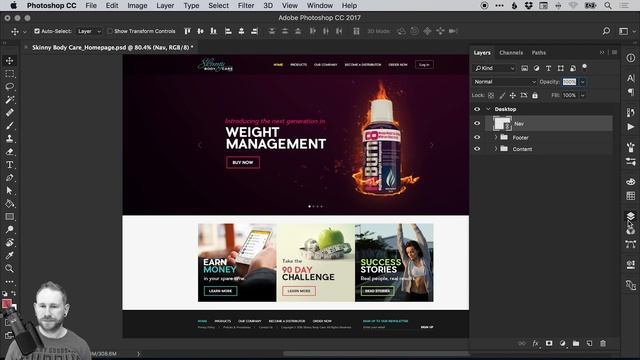Open the Fill slider dropdown arrow
This screenshot has height=360, width=640.
pyautogui.click(x=583, y=96)
